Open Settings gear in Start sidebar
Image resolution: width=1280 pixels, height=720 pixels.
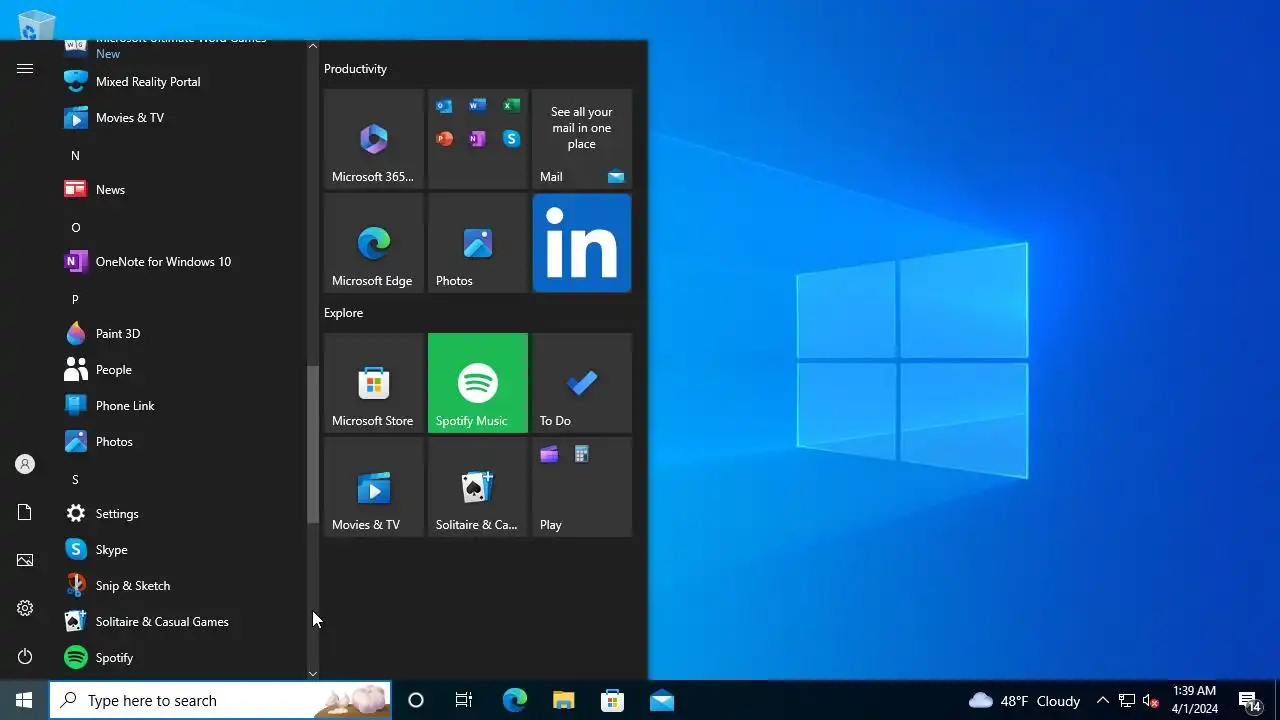point(25,608)
